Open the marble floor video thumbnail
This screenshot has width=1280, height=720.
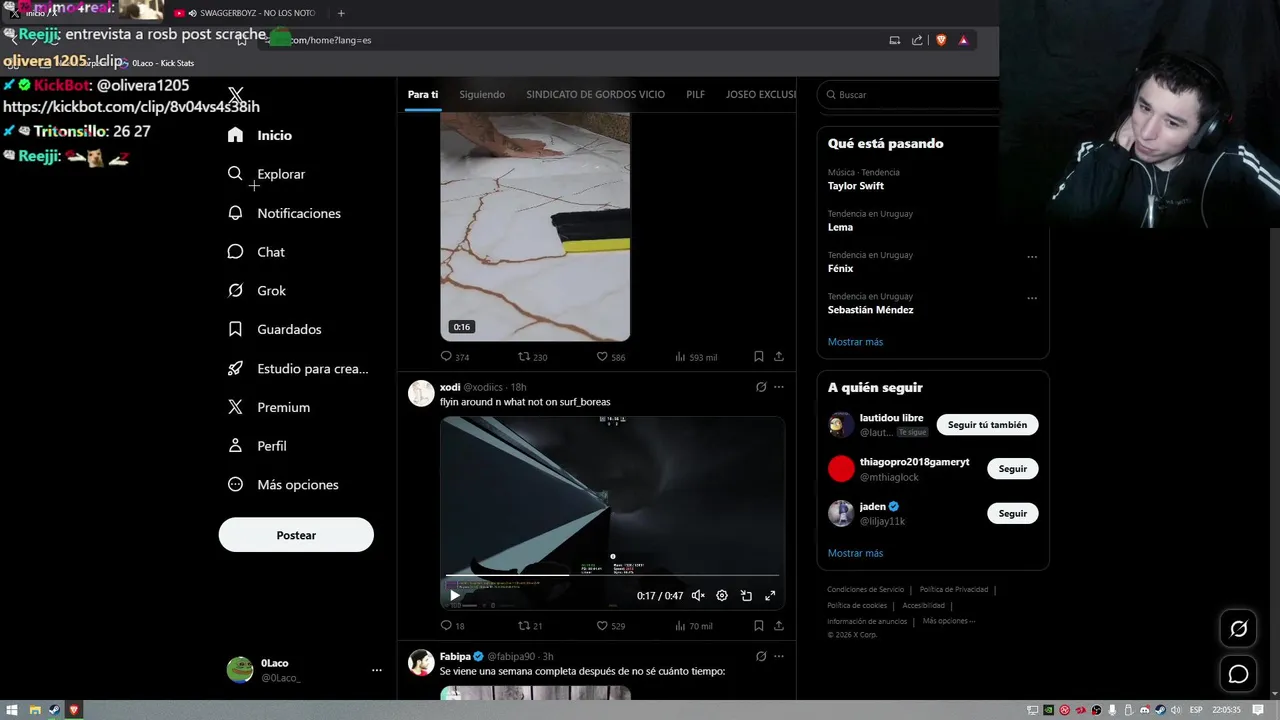coord(535,227)
